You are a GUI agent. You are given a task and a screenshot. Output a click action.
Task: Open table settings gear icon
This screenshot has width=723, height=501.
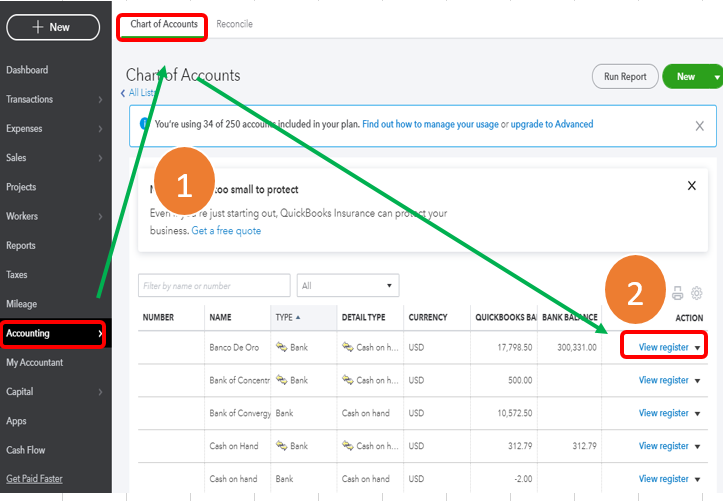[x=696, y=293]
